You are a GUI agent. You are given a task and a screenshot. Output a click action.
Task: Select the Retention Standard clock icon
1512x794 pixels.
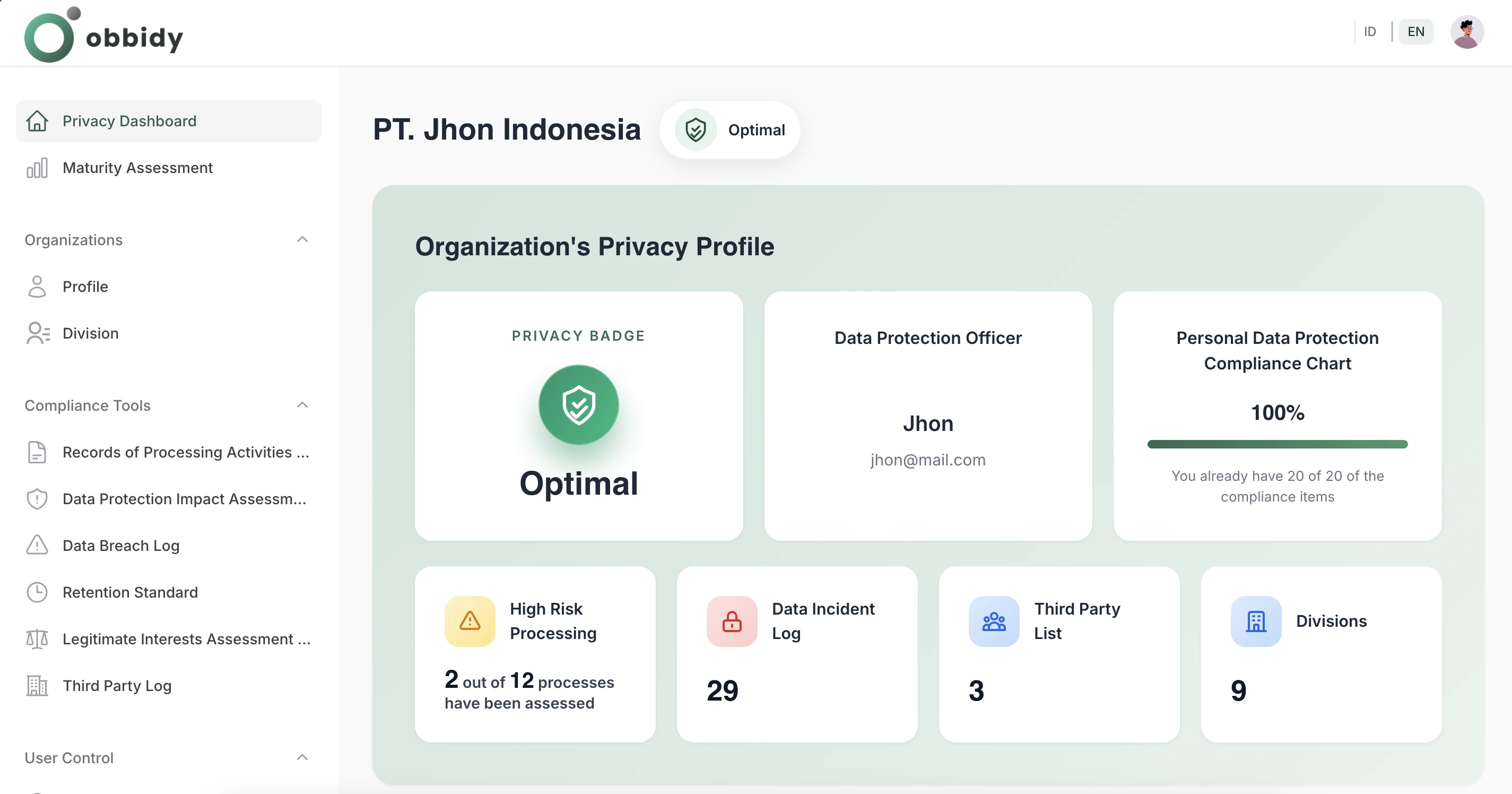pos(38,592)
